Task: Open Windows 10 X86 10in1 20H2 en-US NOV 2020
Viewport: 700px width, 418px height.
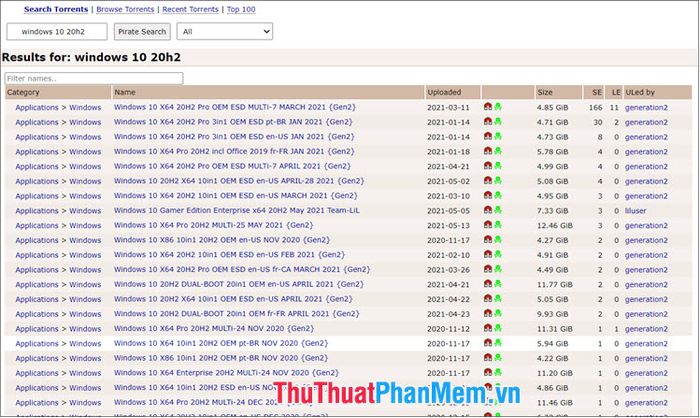Action: coord(222,240)
